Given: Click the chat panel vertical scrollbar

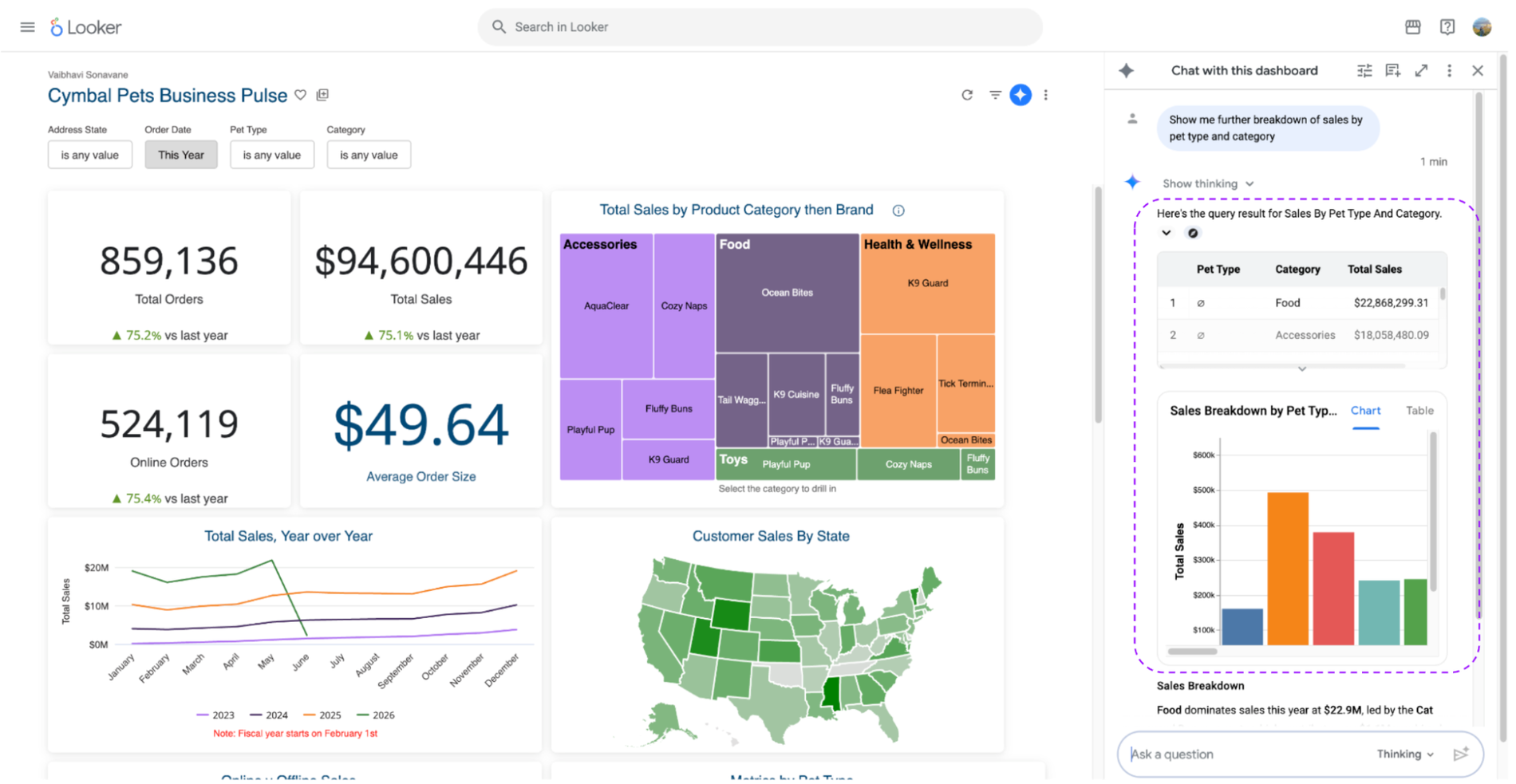Looking at the screenshot, I should pos(1478,355).
